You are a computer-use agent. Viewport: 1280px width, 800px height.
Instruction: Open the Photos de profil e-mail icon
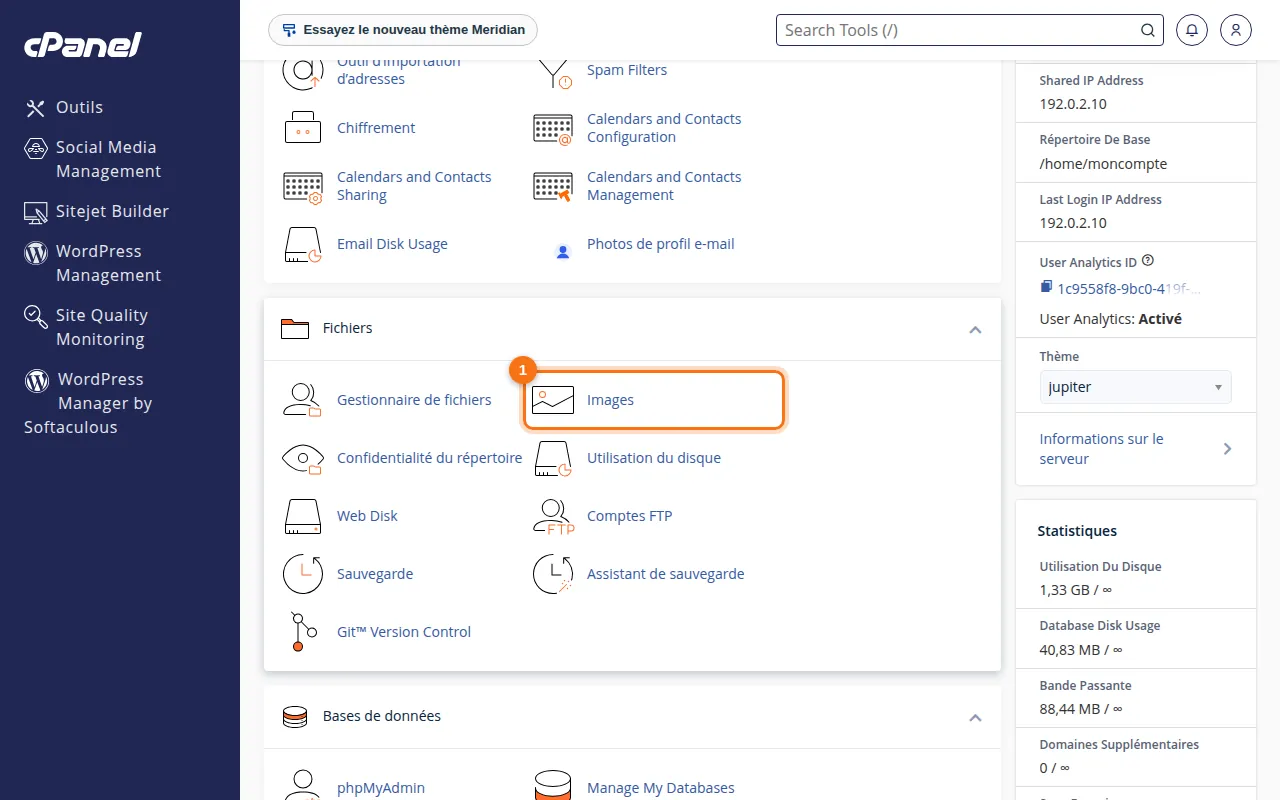tap(563, 252)
